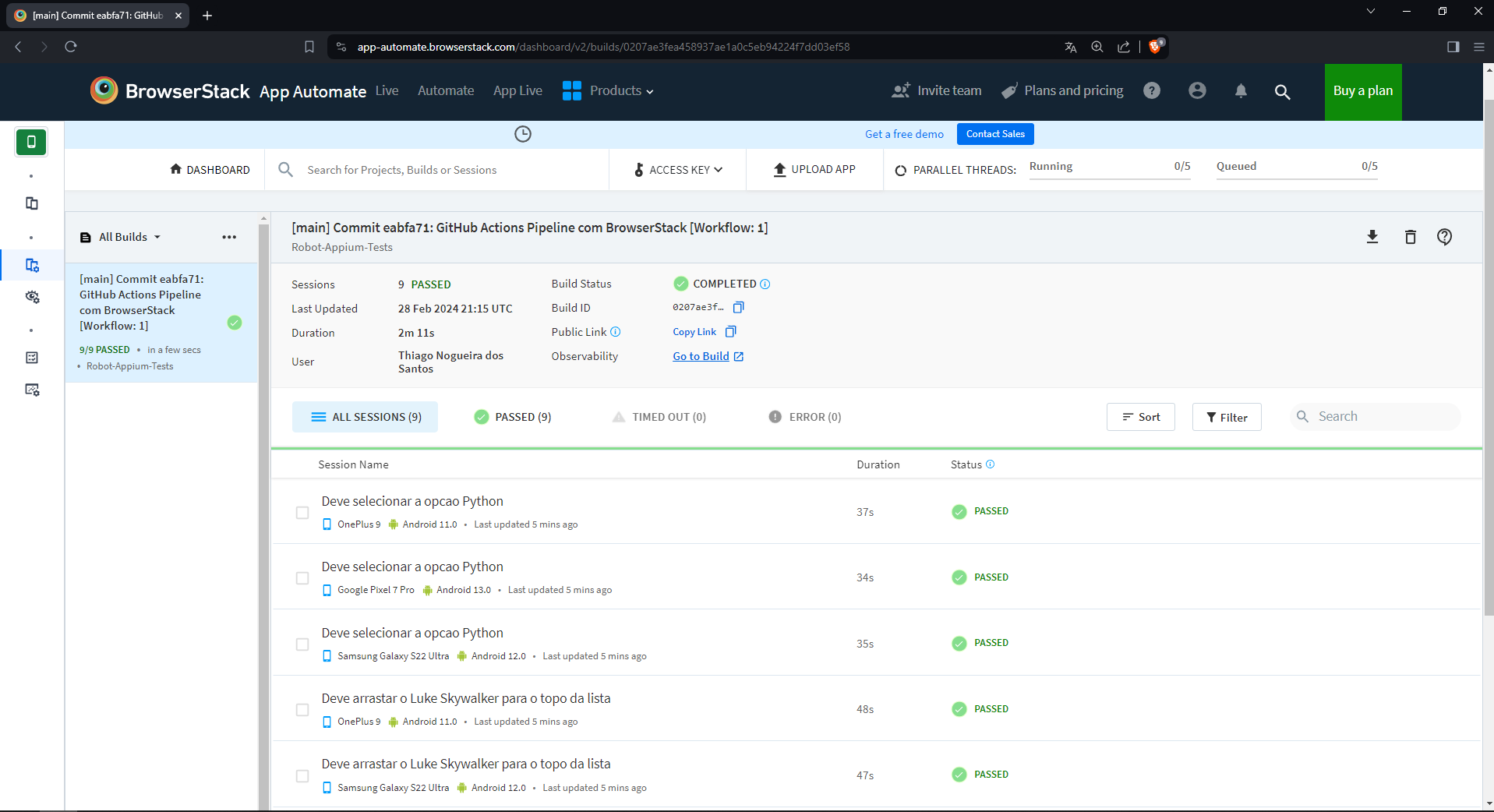This screenshot has height=812, width=1494.
Task: Focus the Projects, Builds or Sessions search
Action: [x=436, y=170]
